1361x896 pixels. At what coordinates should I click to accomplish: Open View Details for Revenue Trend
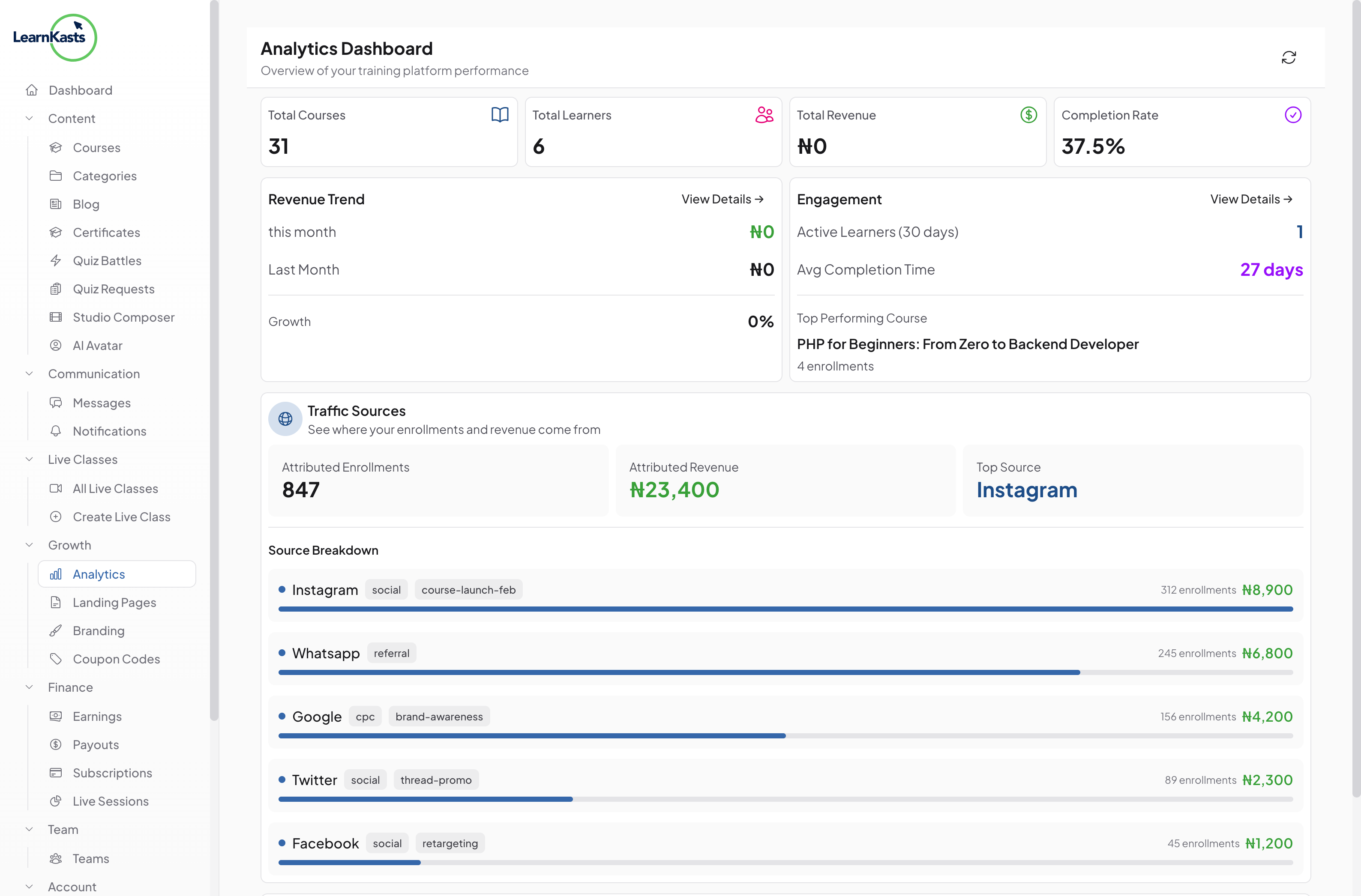[x=722, y=198]
